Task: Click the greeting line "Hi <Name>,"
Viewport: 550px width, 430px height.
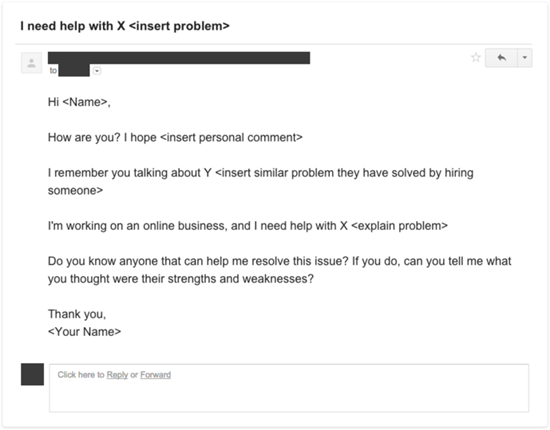Action: pos(79,102)
